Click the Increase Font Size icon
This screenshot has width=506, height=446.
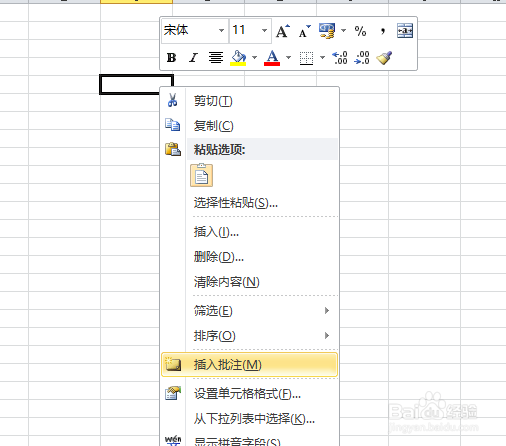coord(283,31)
